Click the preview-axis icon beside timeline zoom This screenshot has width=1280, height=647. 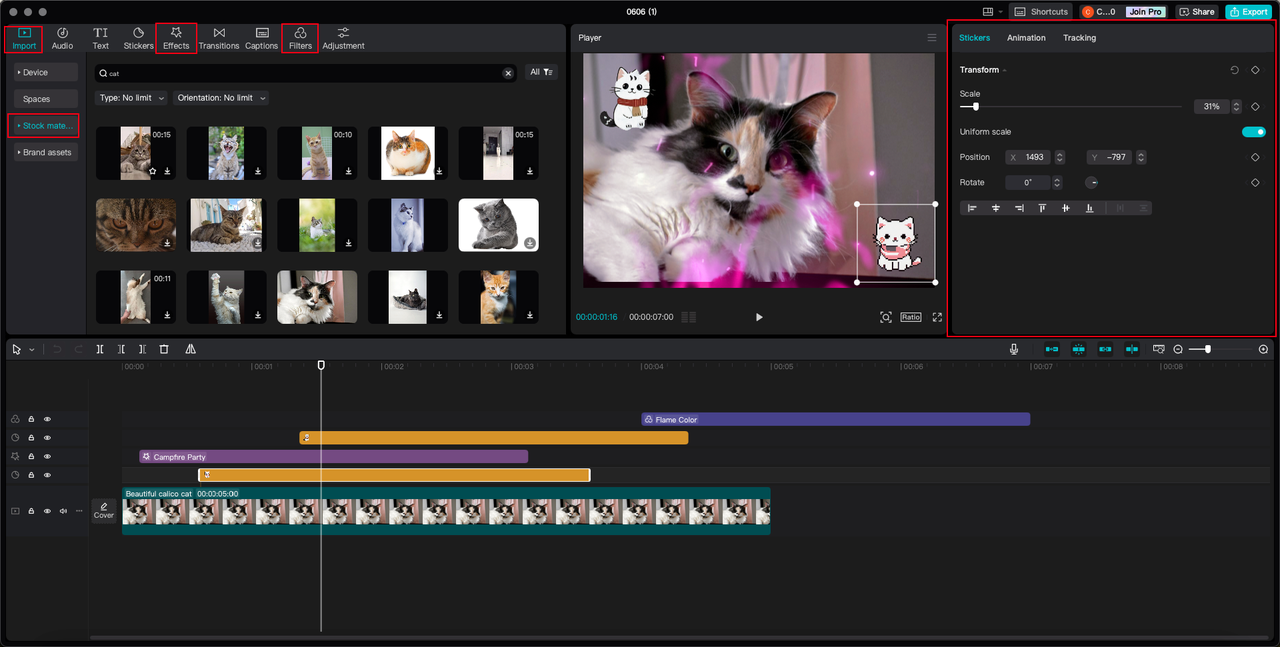coord(1158,349)
